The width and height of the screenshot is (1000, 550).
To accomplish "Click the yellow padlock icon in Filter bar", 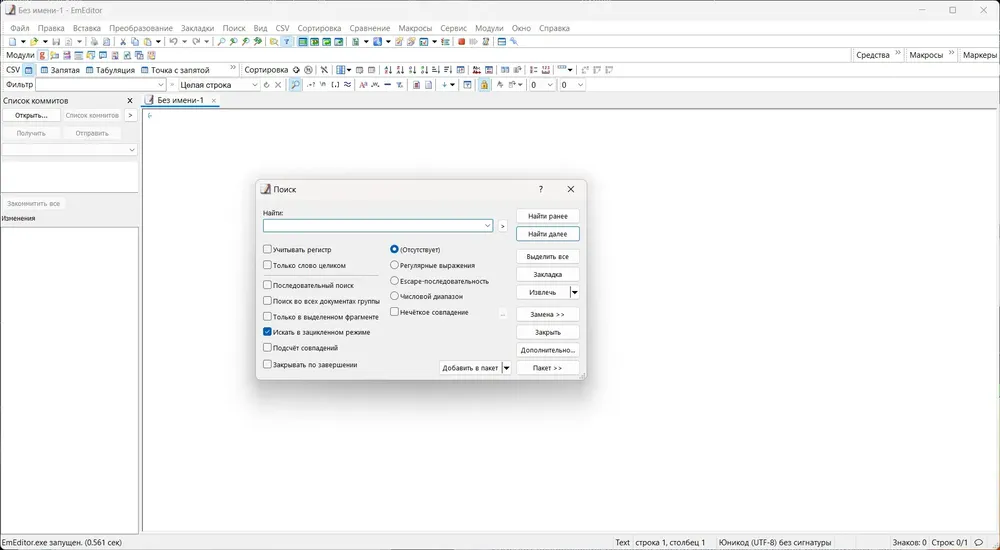I will point(484,85).
